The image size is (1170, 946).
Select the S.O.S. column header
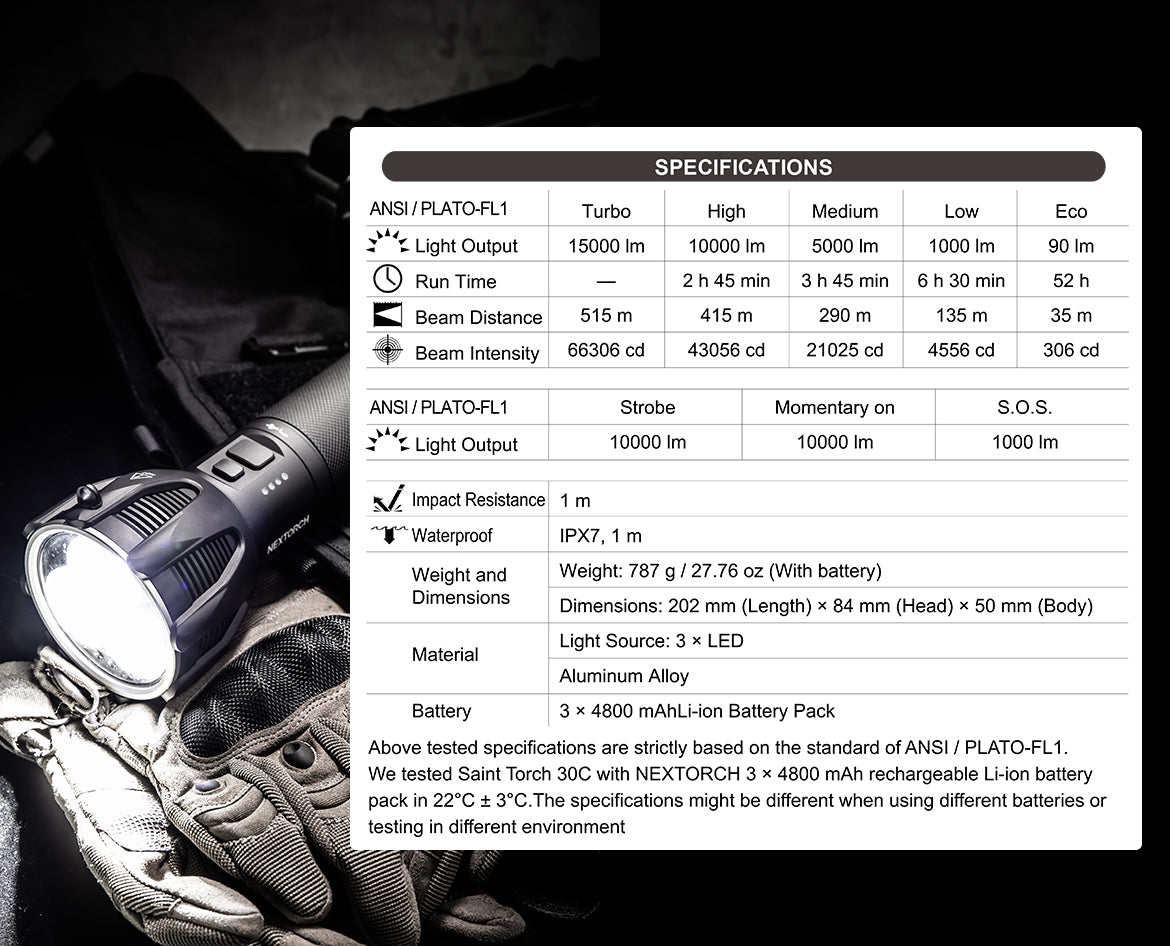point(1024,407)
